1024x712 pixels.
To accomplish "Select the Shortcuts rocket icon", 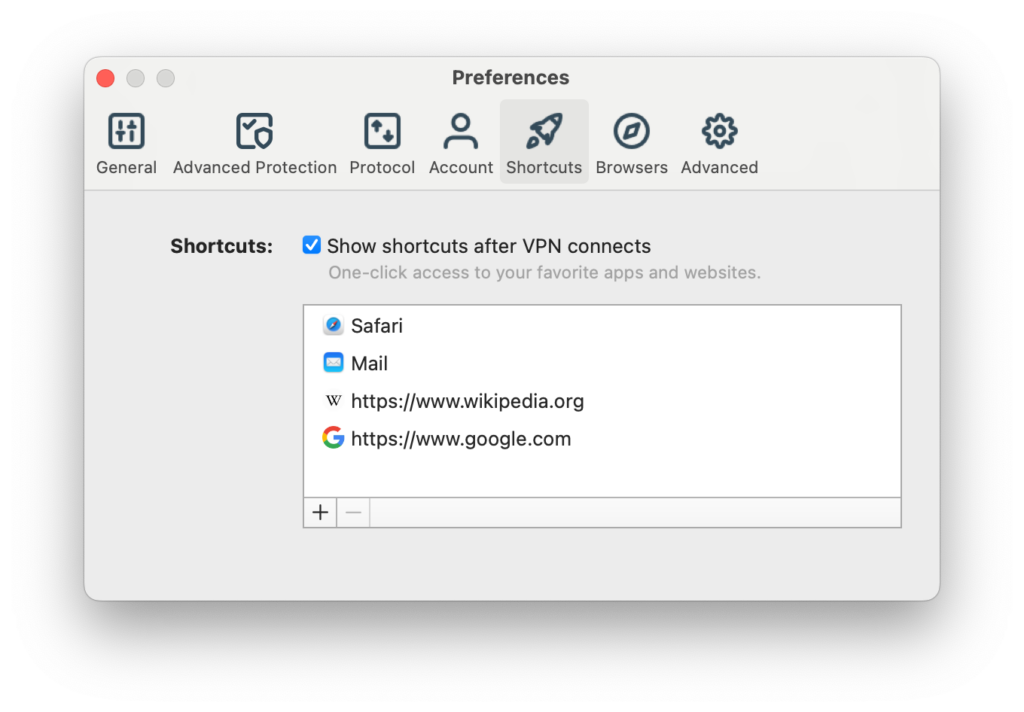I will pyautogui.click(x=544, y=131).
